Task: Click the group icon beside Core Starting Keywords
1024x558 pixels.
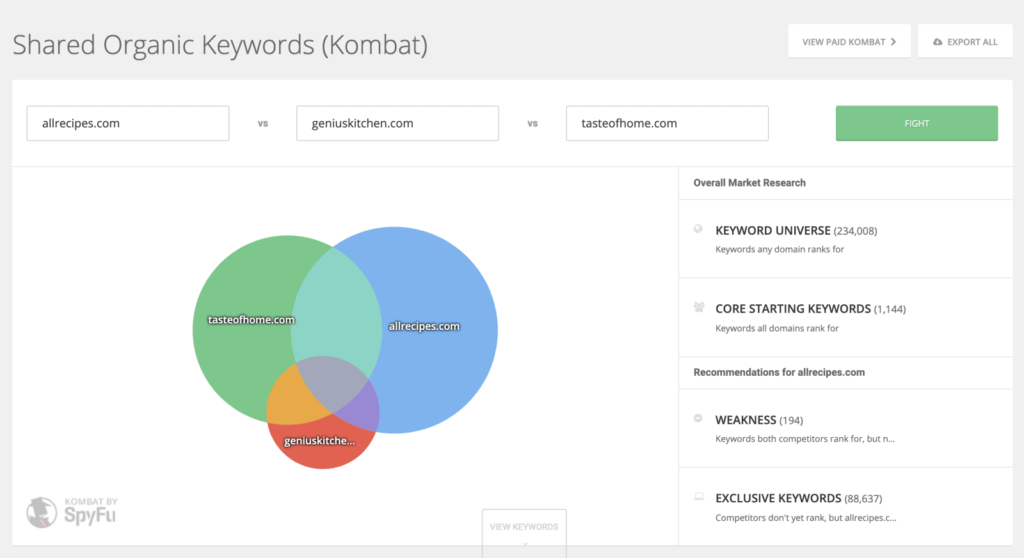Action: [699, 307]
